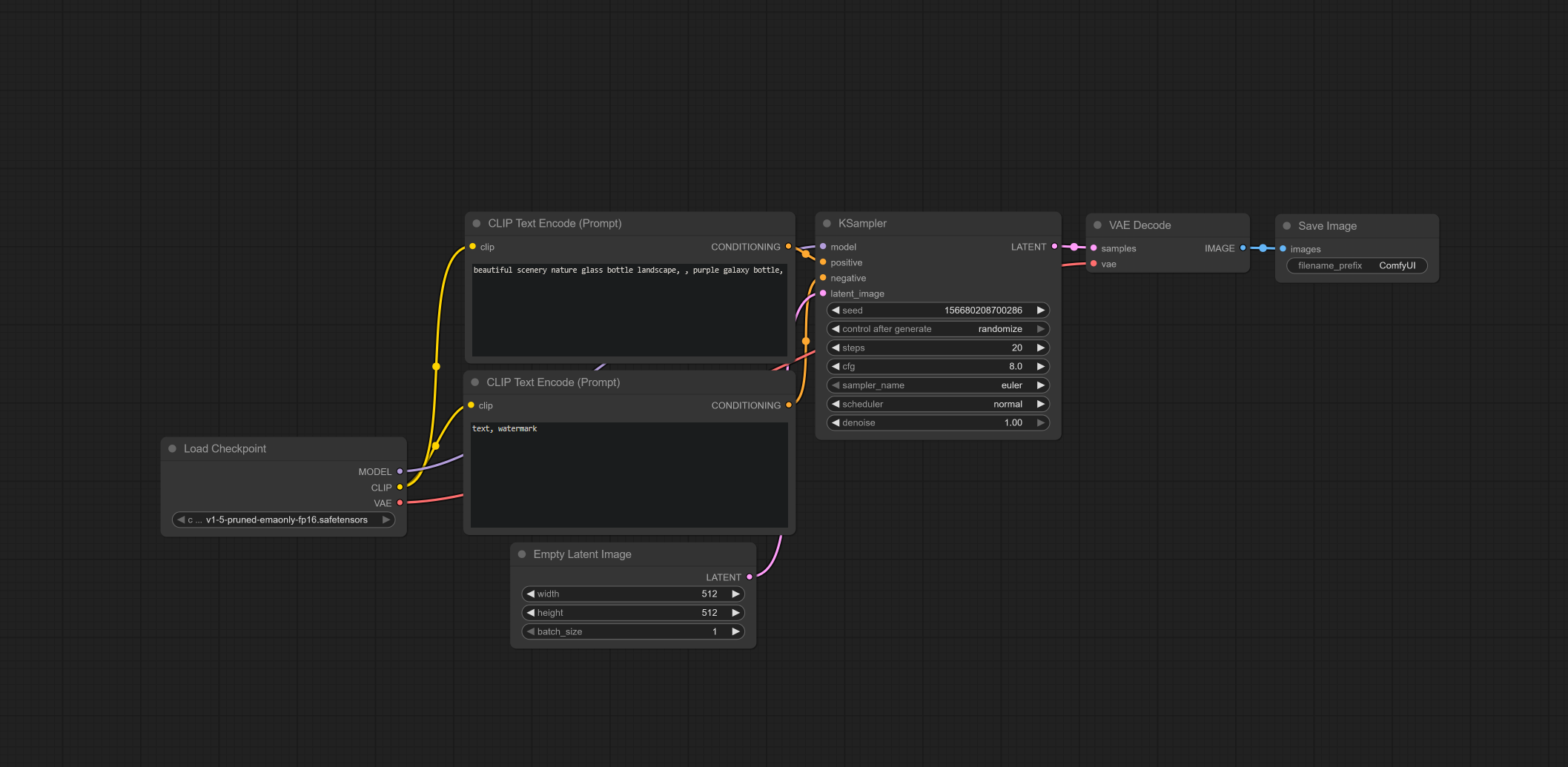Increase height with the right arrow
1568x767 pixels.
tap(735, 613)
